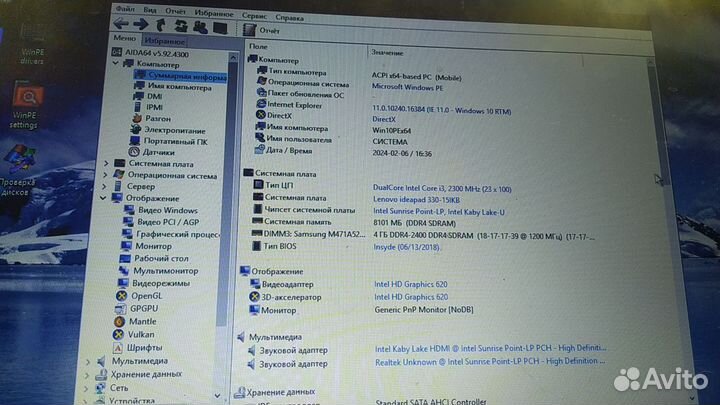Expand the Сеть tree node
Image resolution: width=720 pixels, height=405 pixels.
tap(85, 388)
